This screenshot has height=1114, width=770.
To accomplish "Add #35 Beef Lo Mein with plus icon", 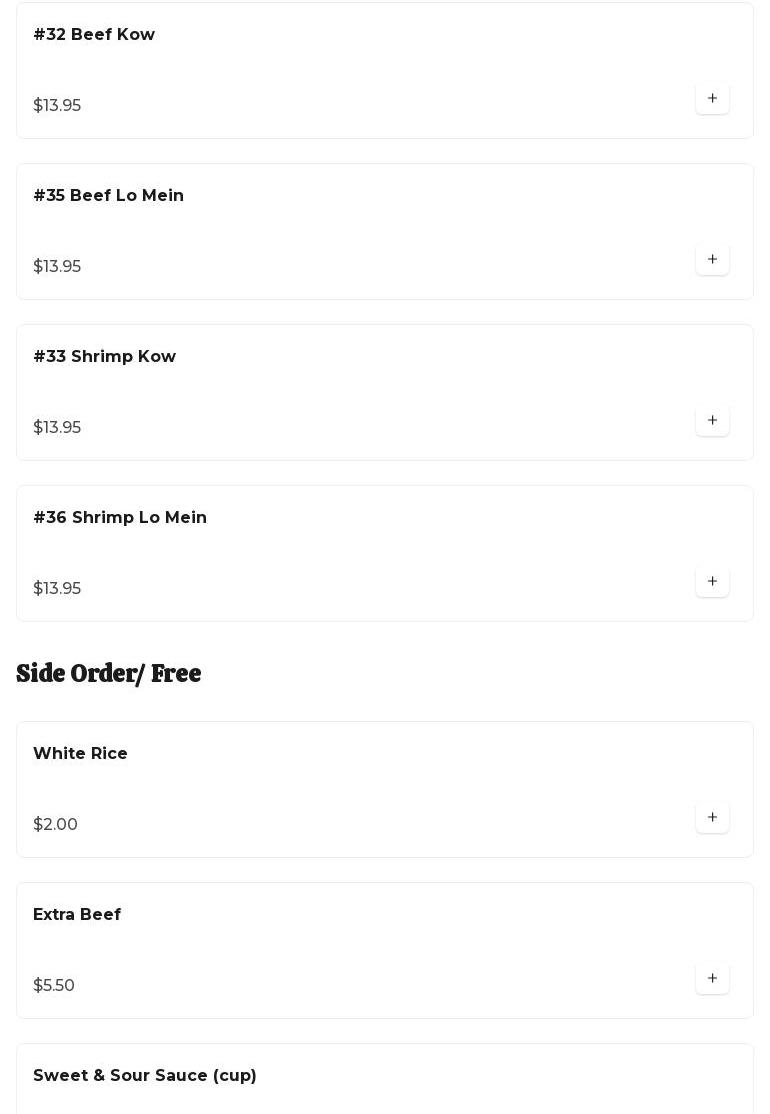I will (712, 260).
